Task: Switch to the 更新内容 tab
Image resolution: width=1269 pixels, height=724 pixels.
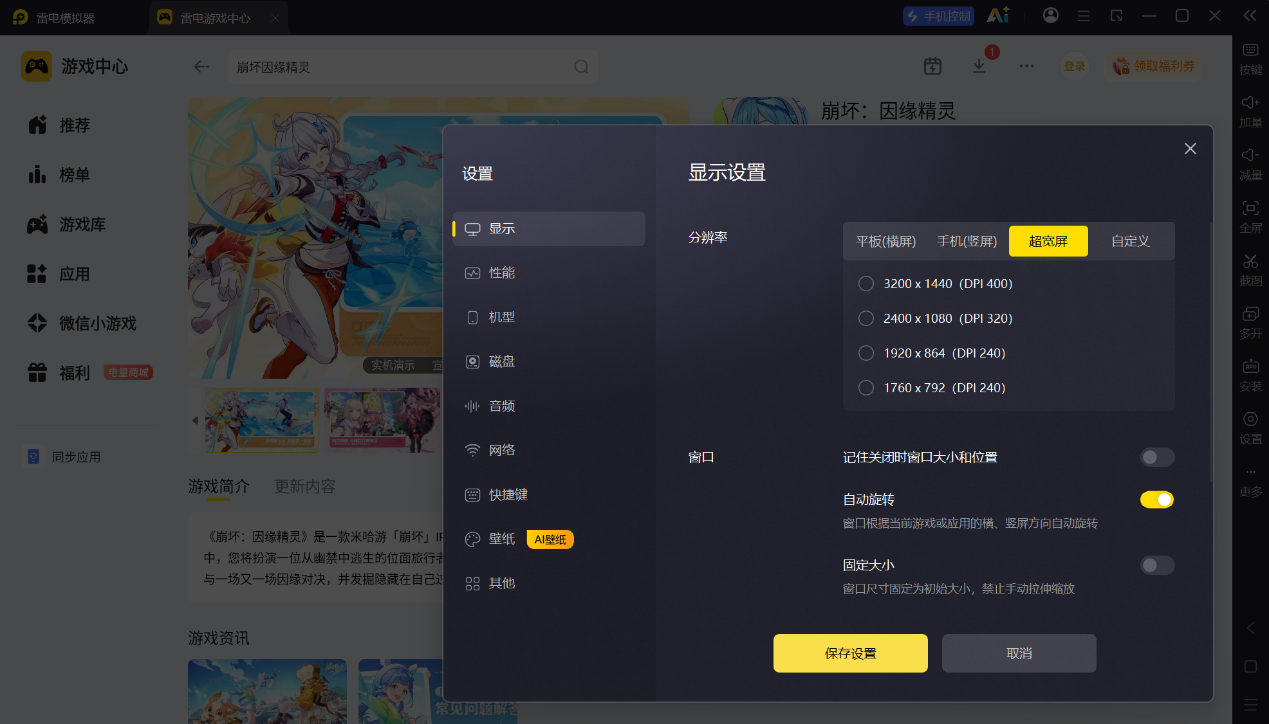Action: [305, 486]
